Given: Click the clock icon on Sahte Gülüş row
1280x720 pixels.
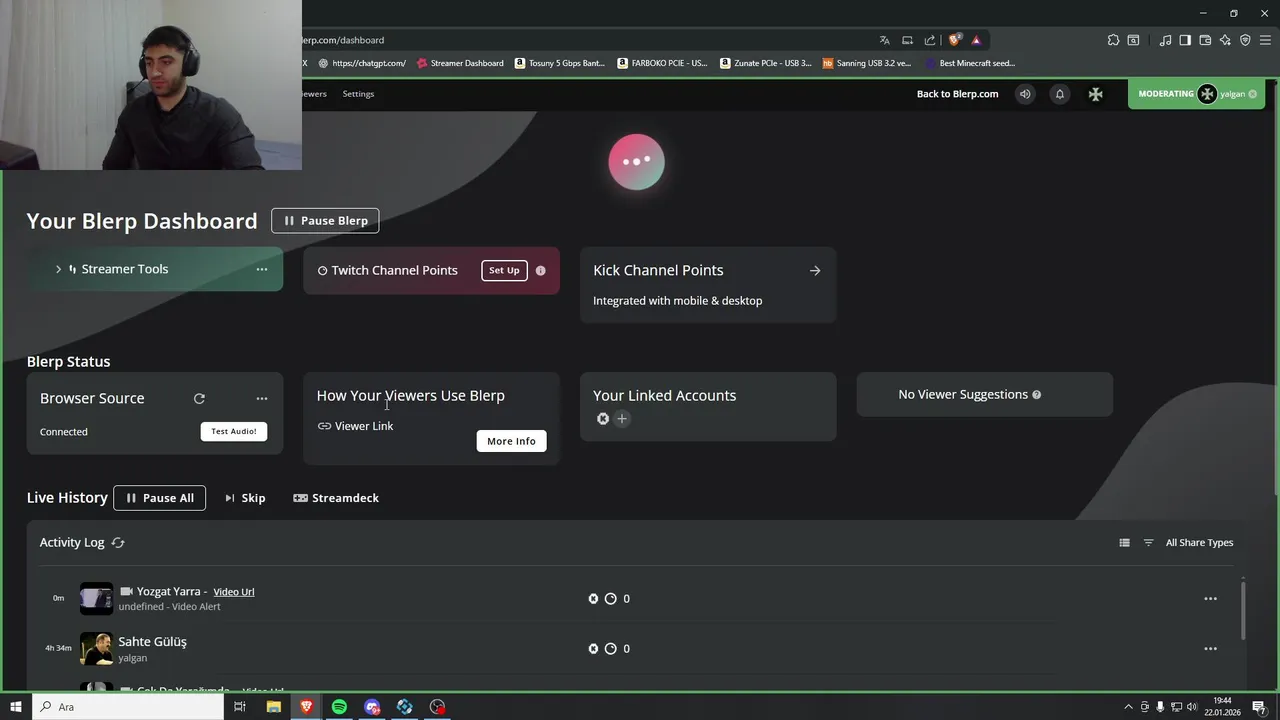Looking at the screenshot, I should tap(611, 649).
